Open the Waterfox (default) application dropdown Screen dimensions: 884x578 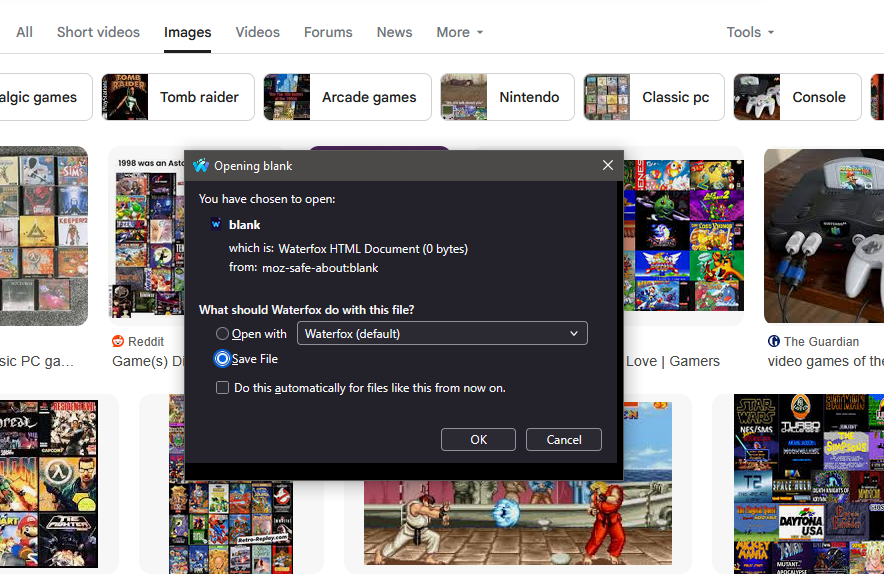[x=442, y=333]
